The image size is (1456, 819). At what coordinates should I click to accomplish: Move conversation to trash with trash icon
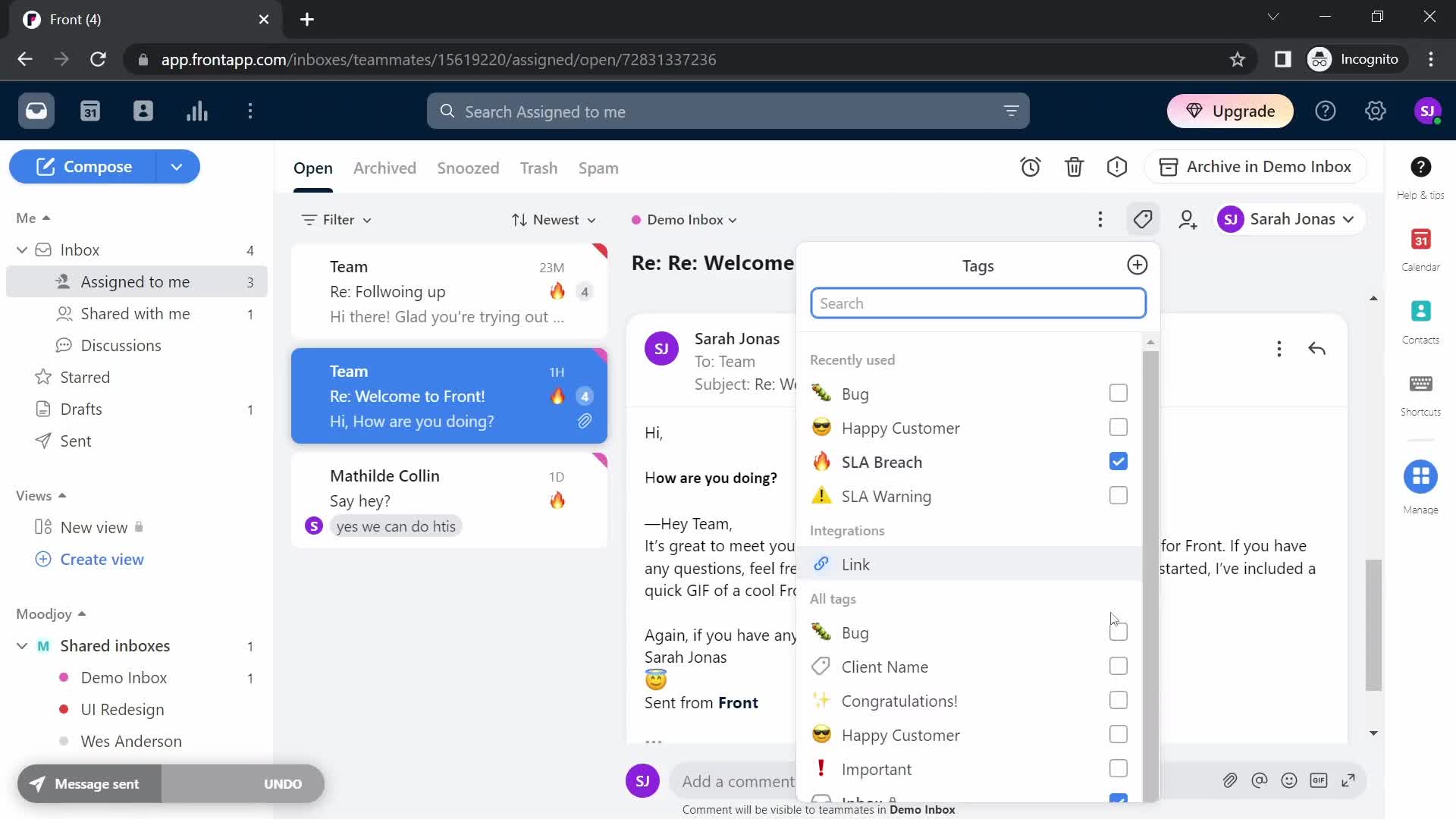click(1074, 167)
